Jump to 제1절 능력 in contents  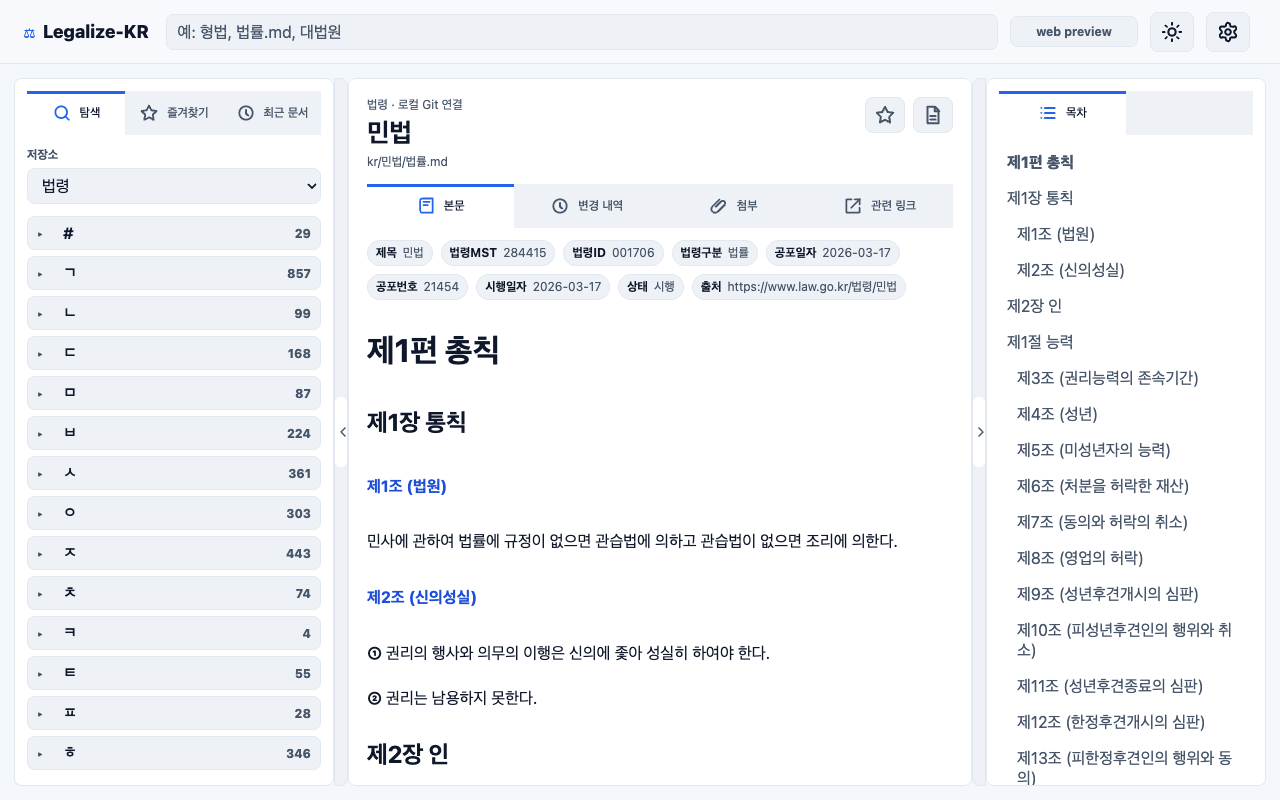tap(1040, 342)
